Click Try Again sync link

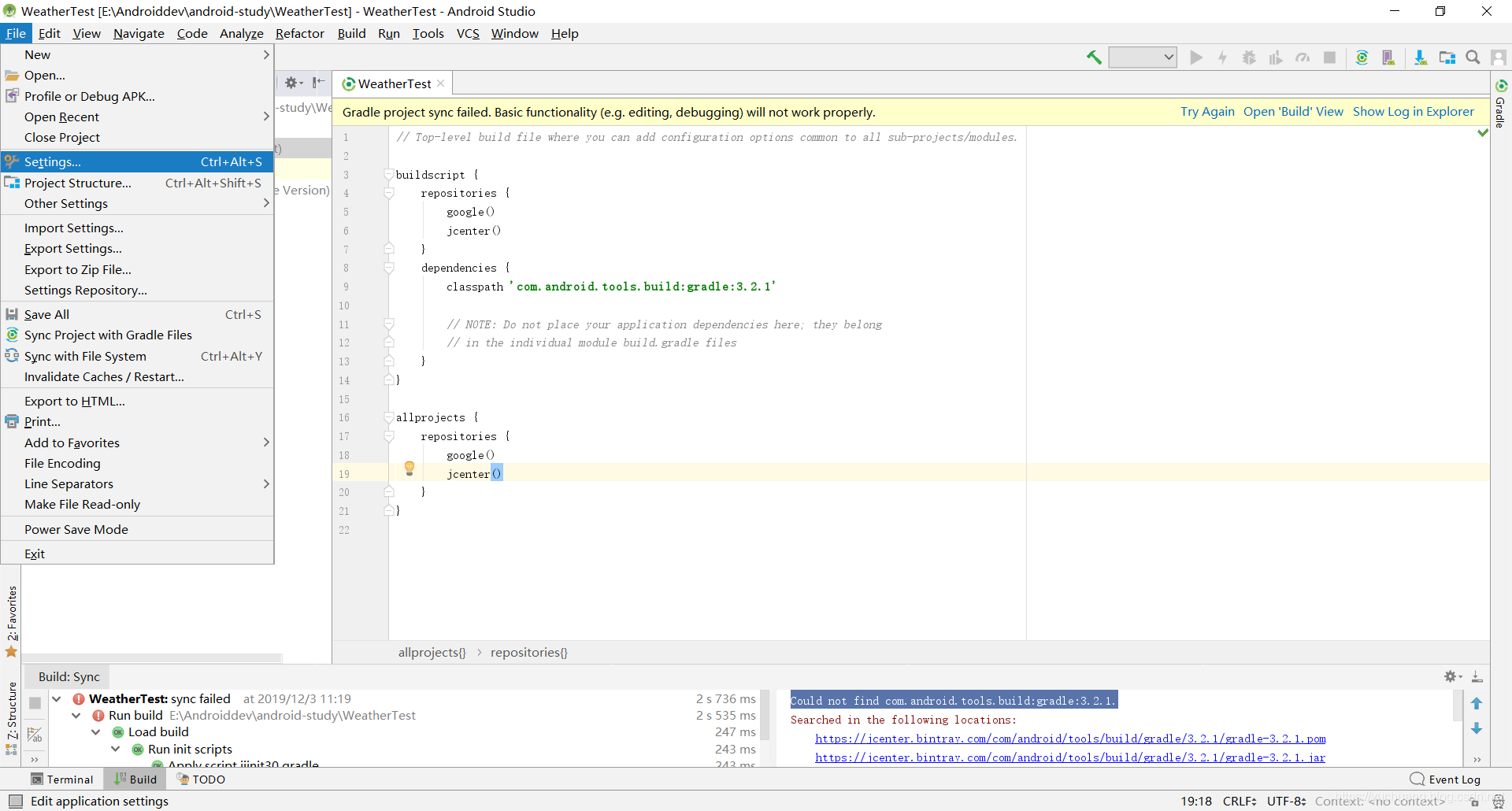pyautogui.click(x=1207, y=112)
